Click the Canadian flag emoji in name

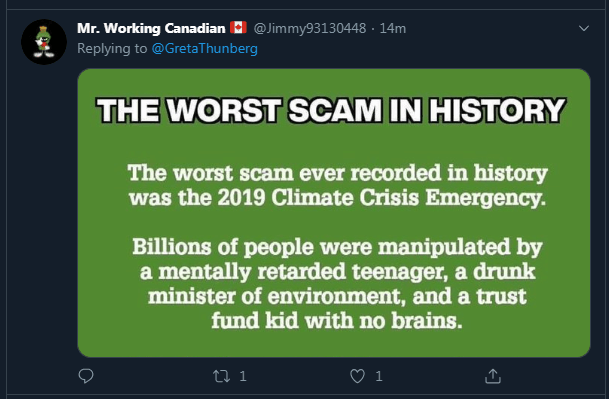tap(238, 28)
